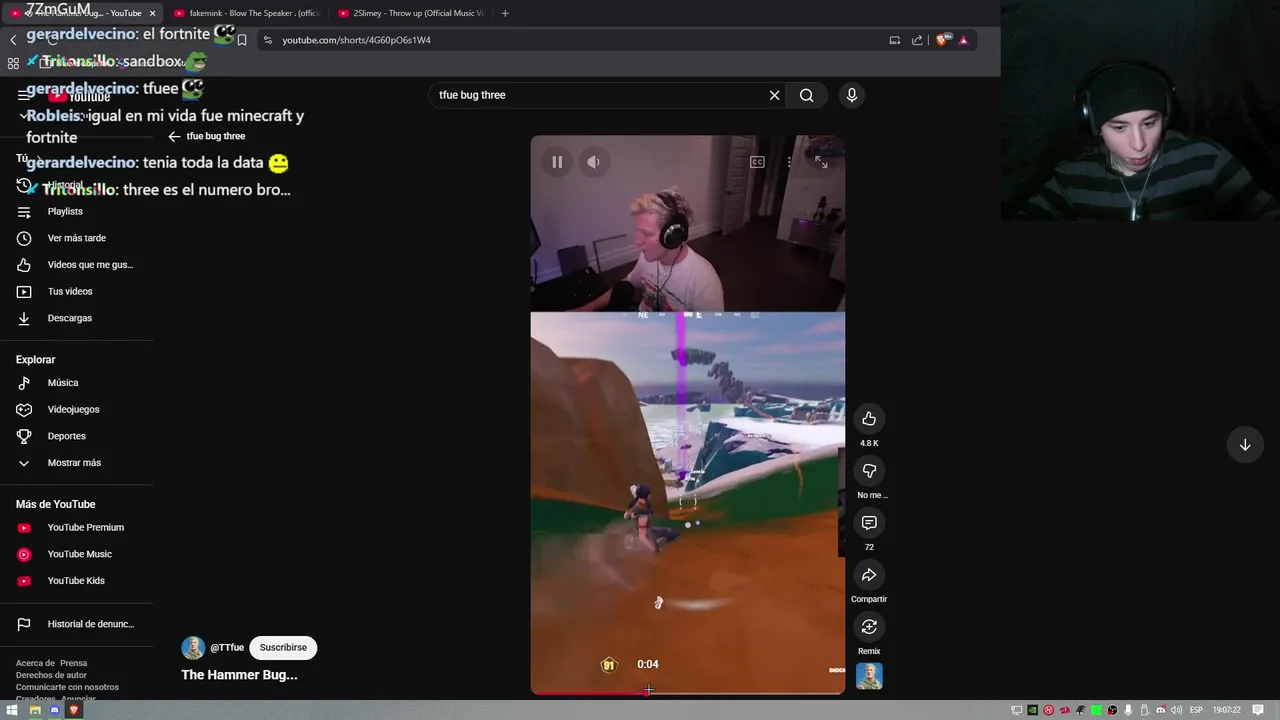Open the Acerca de footer link
1280x720 pixels.
[36, 663]
